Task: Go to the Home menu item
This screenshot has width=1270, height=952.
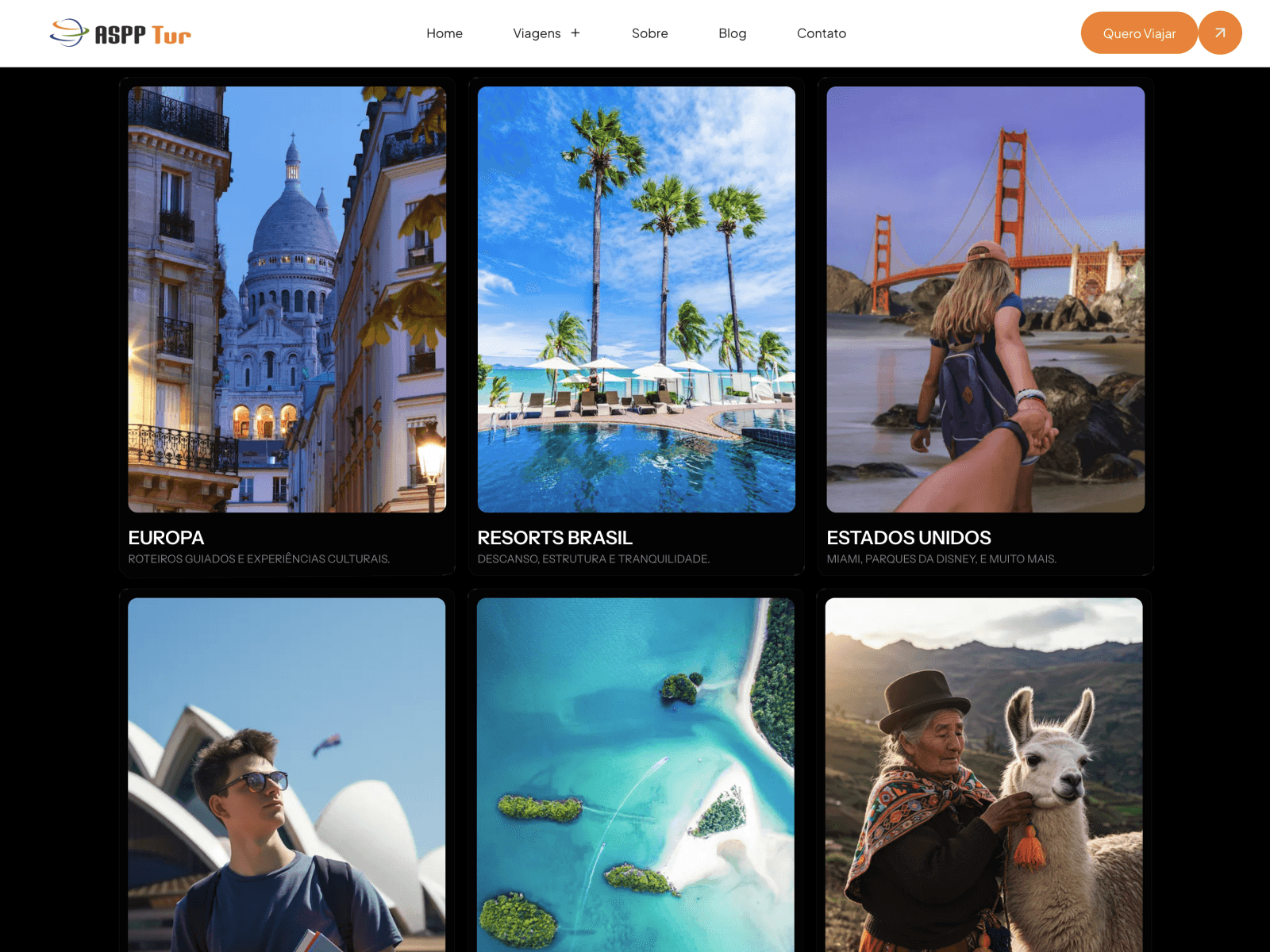Action: coord(444,33)
